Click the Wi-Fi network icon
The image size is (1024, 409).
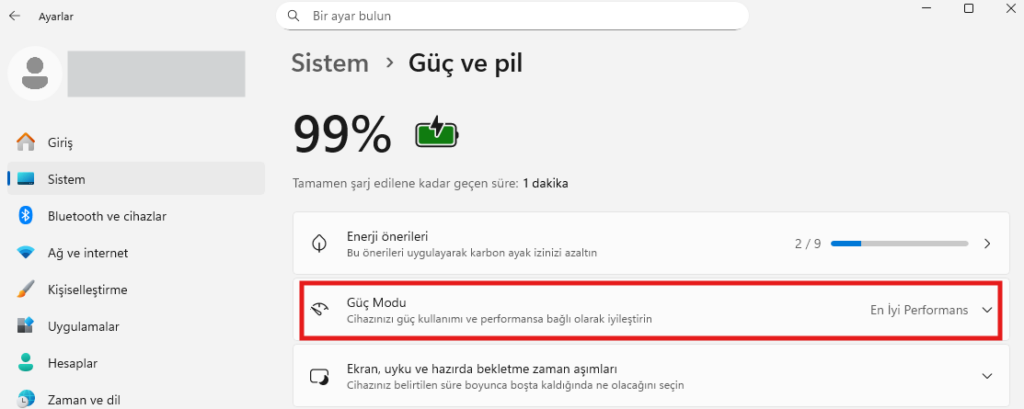point(26,253)
